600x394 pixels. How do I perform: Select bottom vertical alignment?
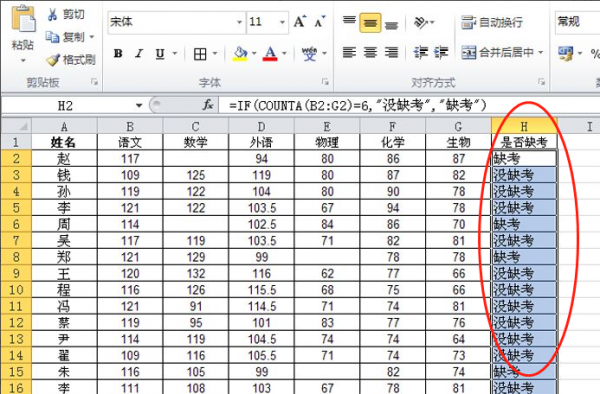pos(391,25)
